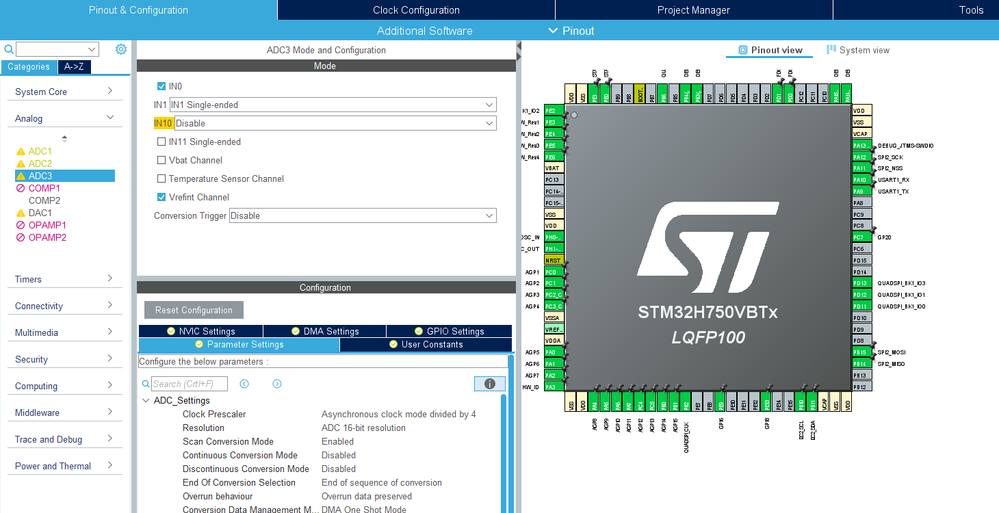
Task: Click the Clock Prescaler value
Action: tap(398, 414)
